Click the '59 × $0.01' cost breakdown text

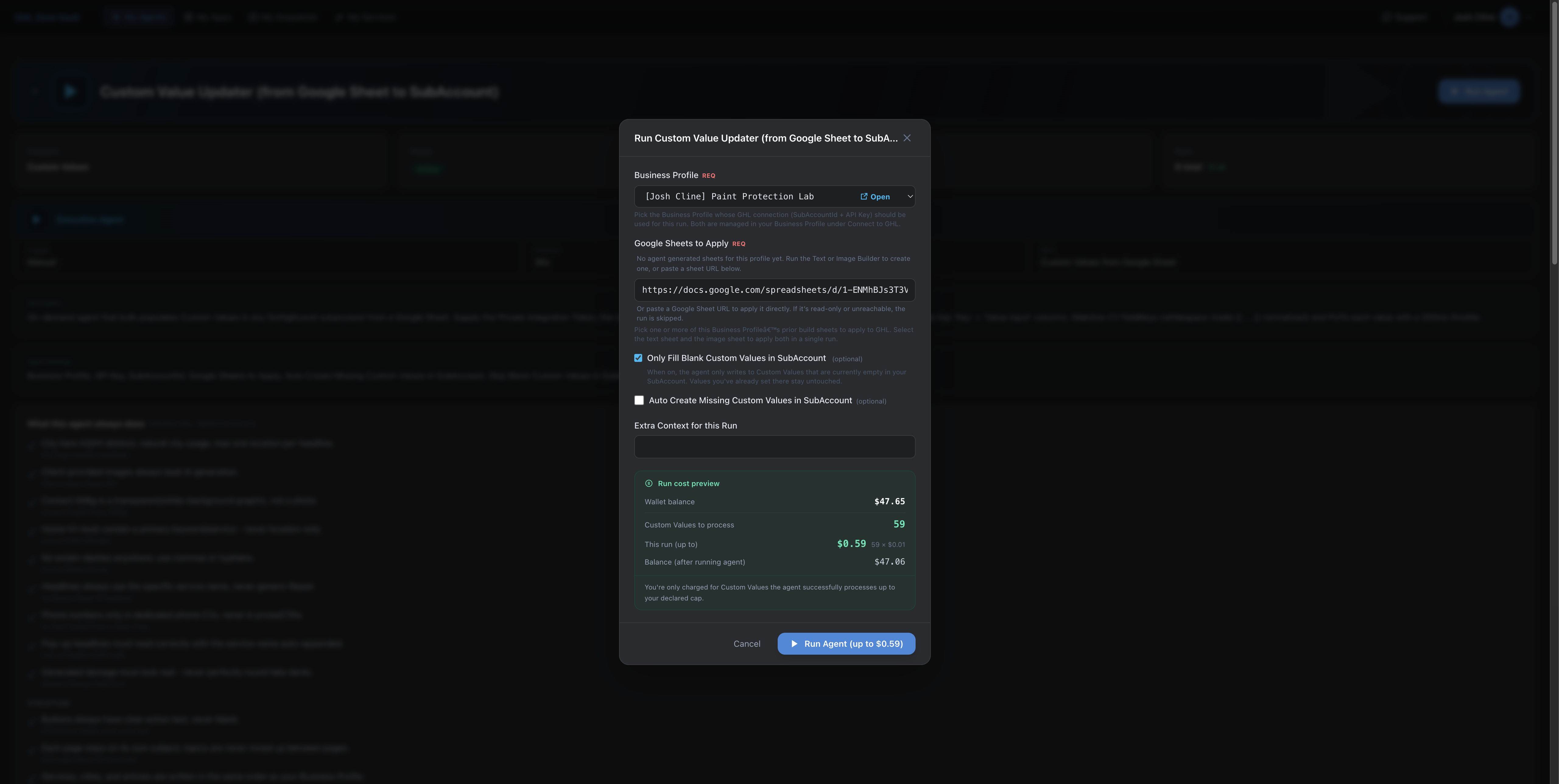889,544
